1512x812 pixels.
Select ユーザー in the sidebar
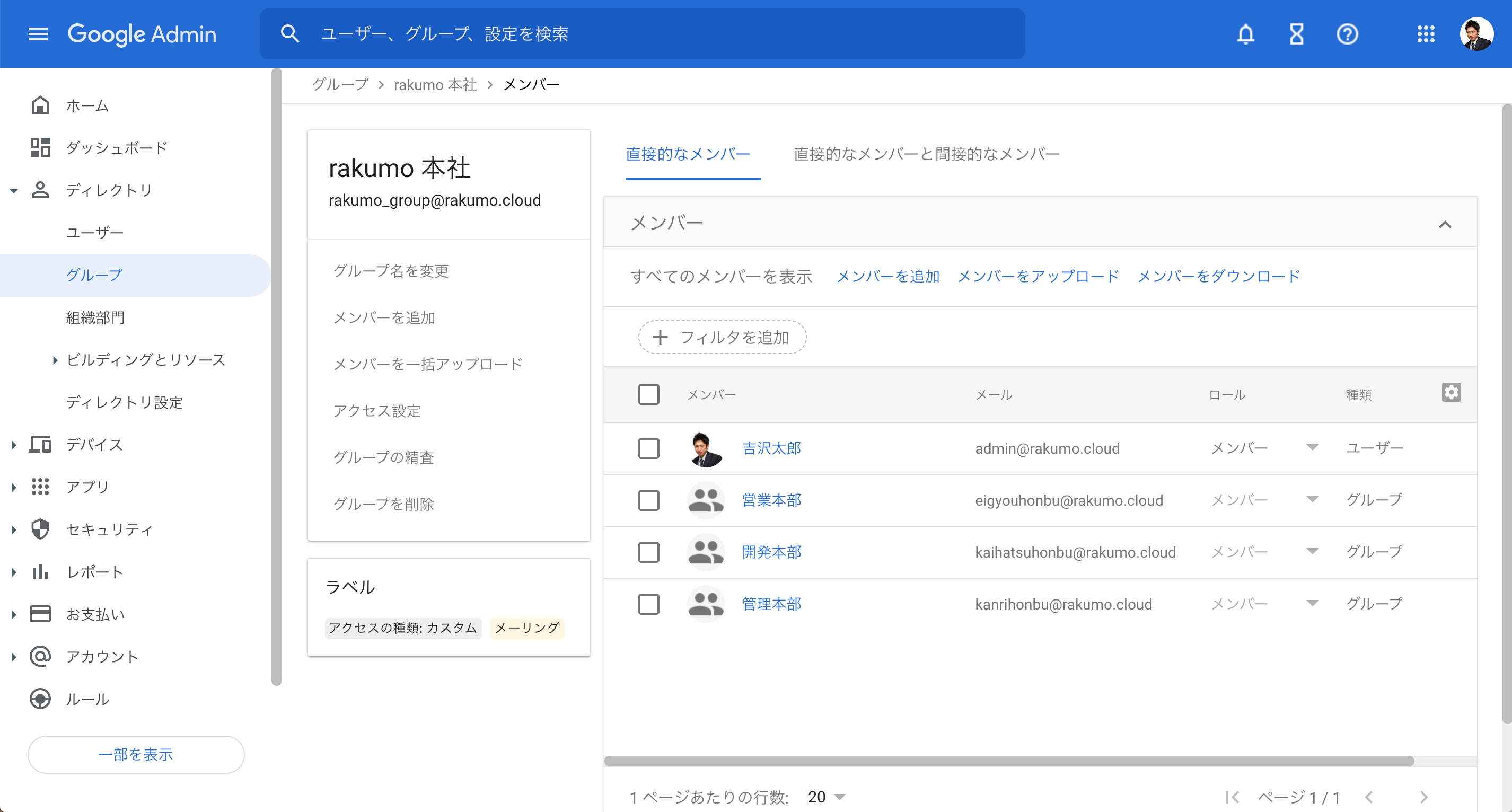[94, 232]
